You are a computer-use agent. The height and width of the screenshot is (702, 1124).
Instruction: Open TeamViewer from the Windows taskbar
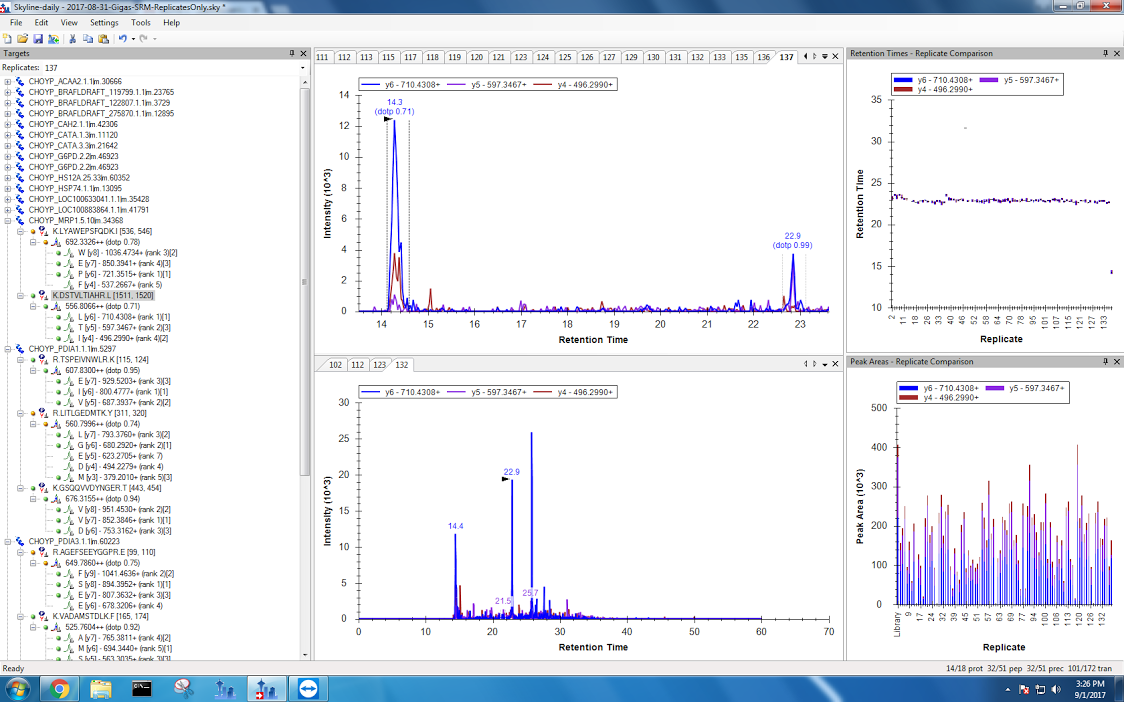pos(305,688)
